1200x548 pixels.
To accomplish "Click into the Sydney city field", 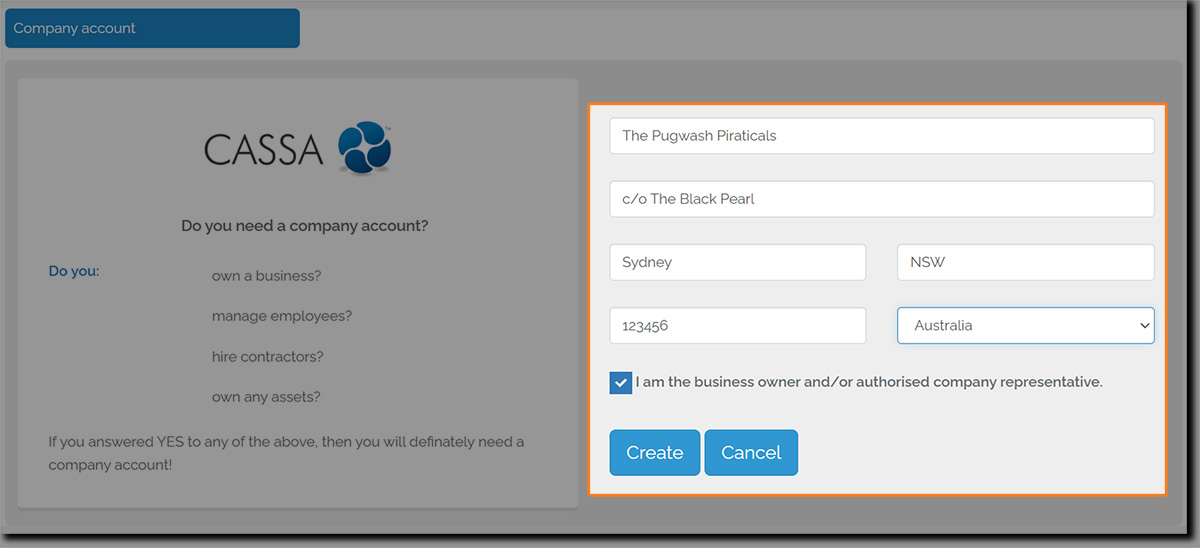I will (x=737, y=262).
